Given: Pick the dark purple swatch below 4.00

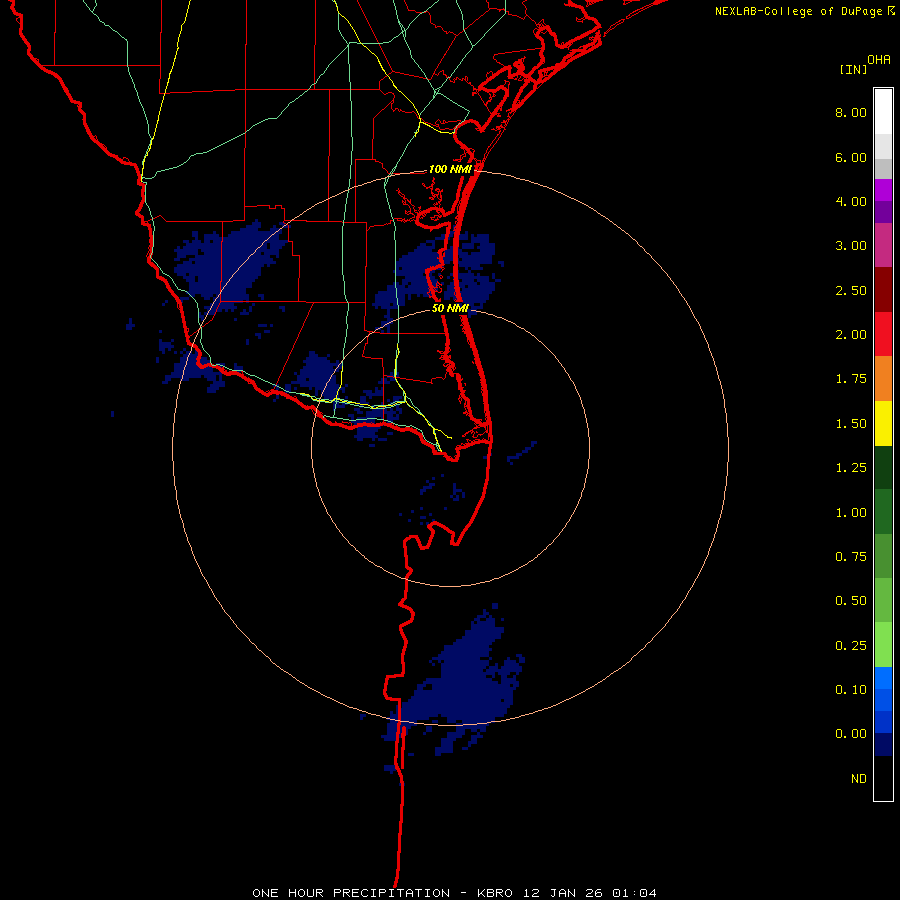Looking at the screenshot, I should 883,212.
